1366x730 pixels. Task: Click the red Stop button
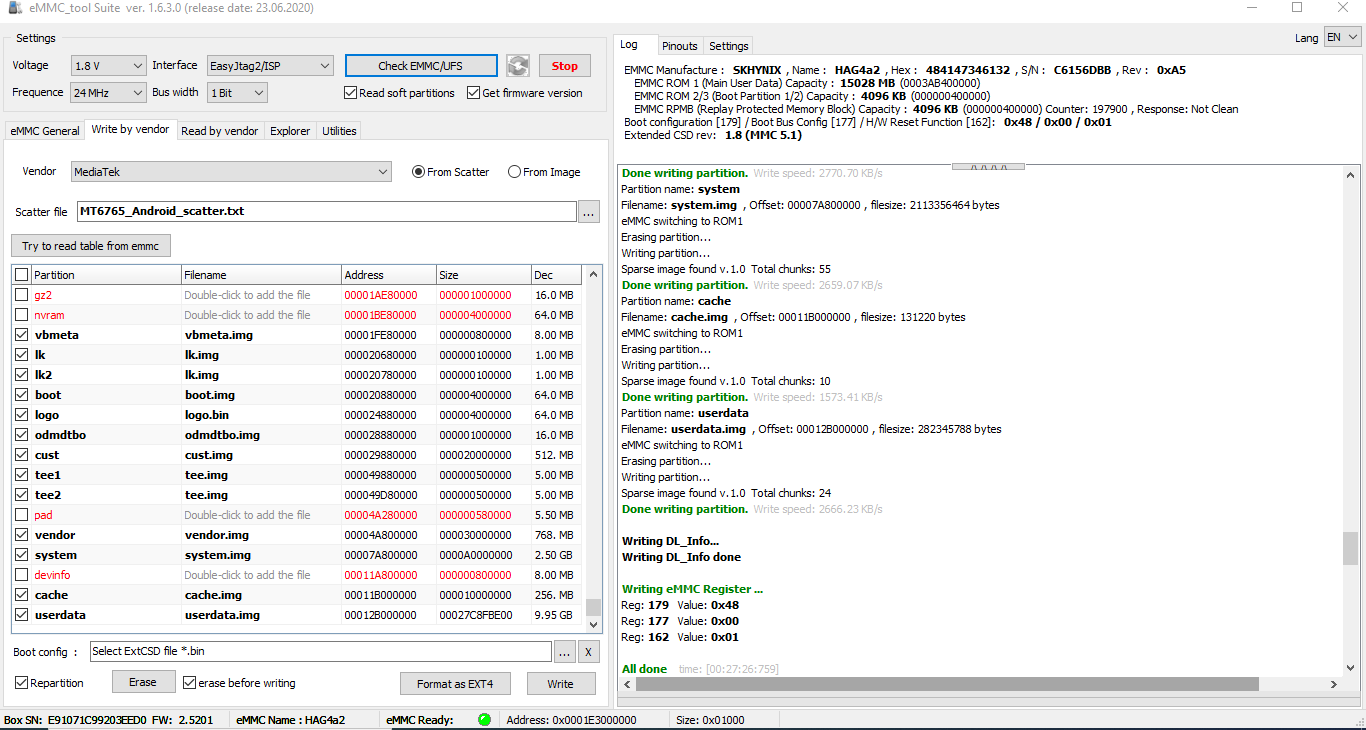[x=564, y=66]
